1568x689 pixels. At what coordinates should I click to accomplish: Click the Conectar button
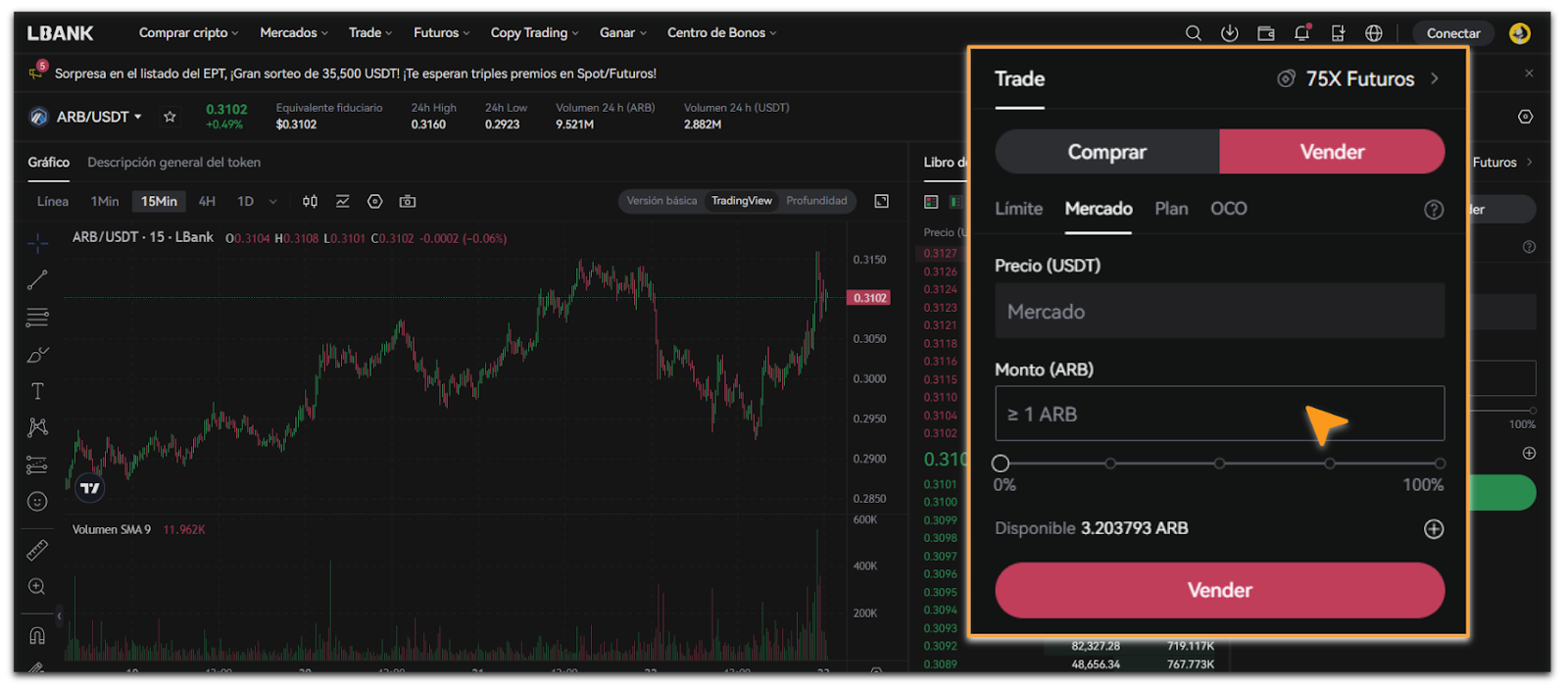pyautogui.click(x=1453, y=33)
